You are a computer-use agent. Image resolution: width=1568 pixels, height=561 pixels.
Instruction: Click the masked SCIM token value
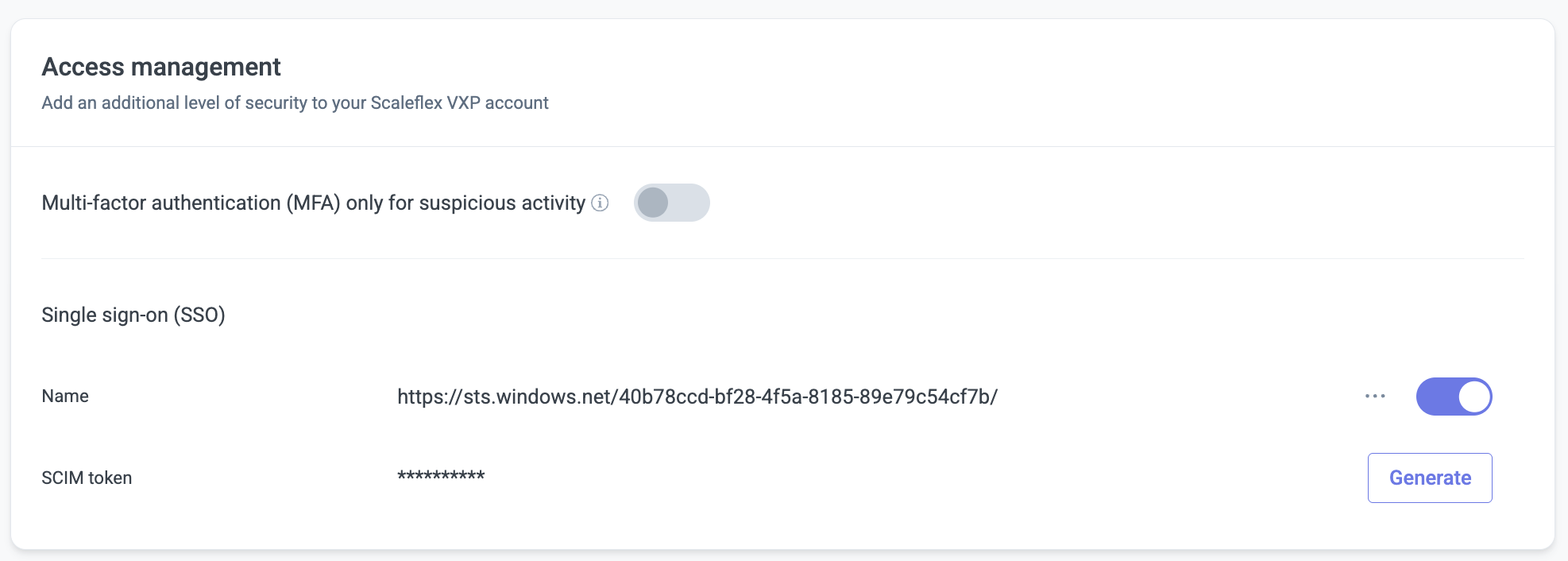coord(441,477)
